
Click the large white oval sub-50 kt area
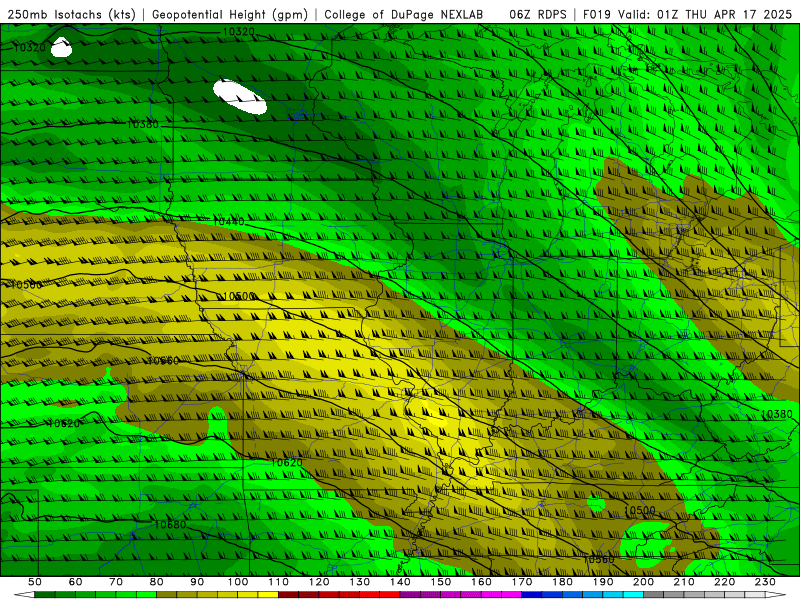click(x=239, y=96)
